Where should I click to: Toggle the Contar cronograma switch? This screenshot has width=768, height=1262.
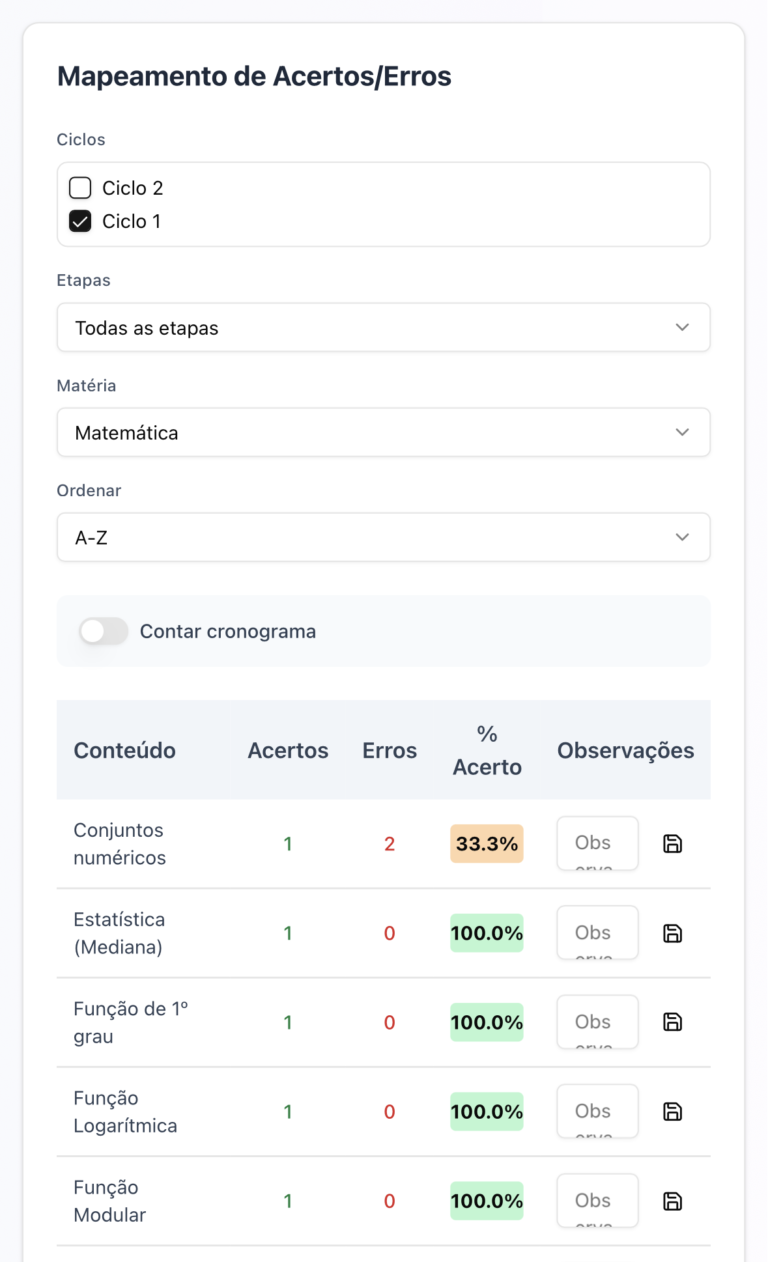(104, 631)
